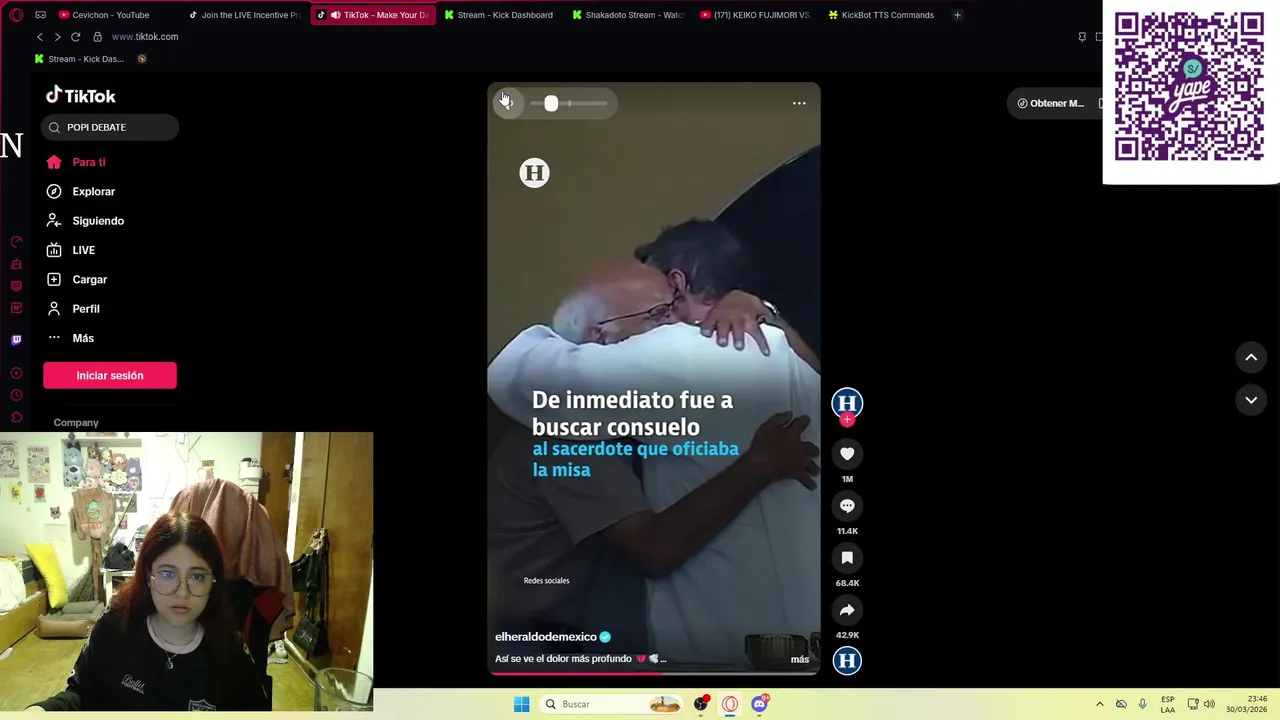This screenshot has height=720, width=1280.
Task: Open the history clock icon in Opera sidebar
Action: [x=16, y=395]
